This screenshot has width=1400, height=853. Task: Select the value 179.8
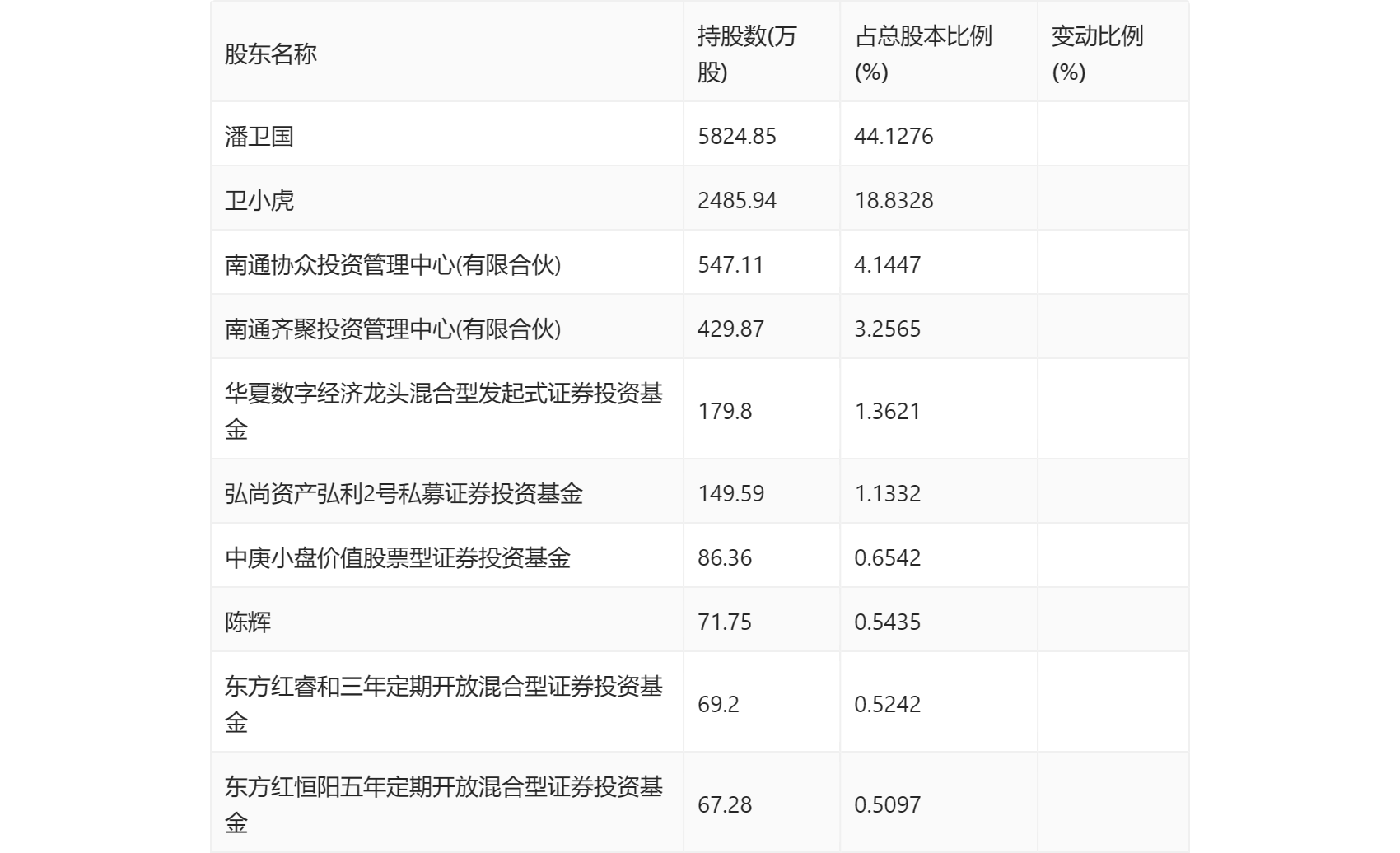pyautogui.click(x=725, y=411)
